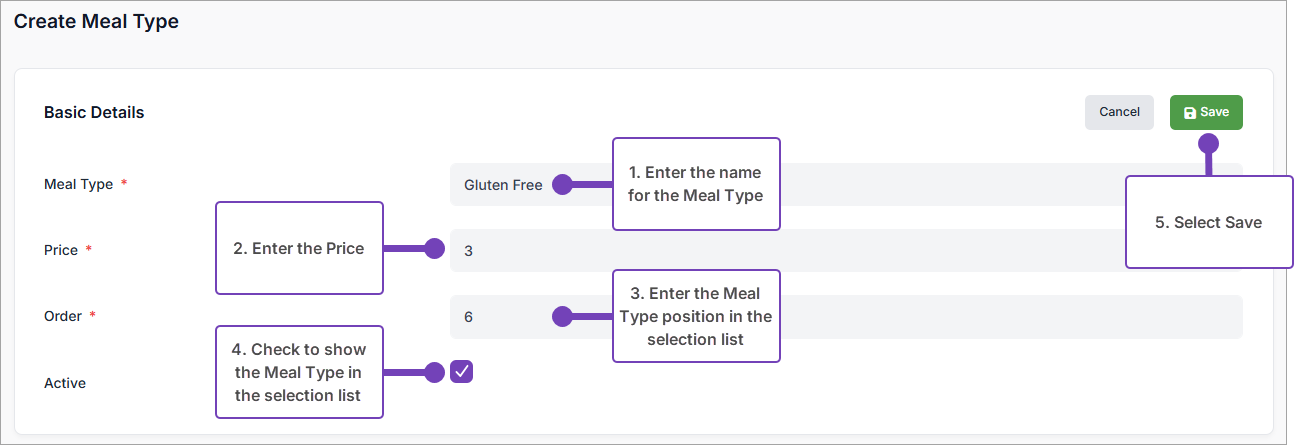Click the Create Meal Type page title
The height and width of the screenshot is (445, 1296).
(96, 21)
